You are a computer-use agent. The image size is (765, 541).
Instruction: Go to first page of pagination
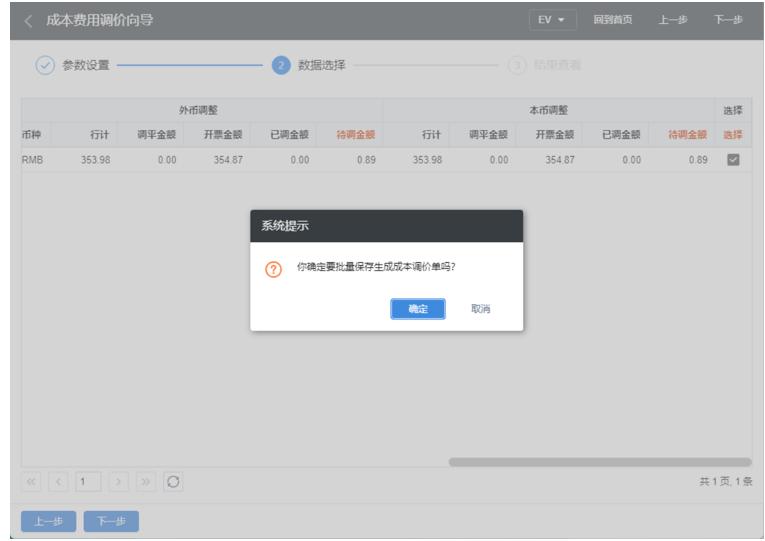point(30,482)
